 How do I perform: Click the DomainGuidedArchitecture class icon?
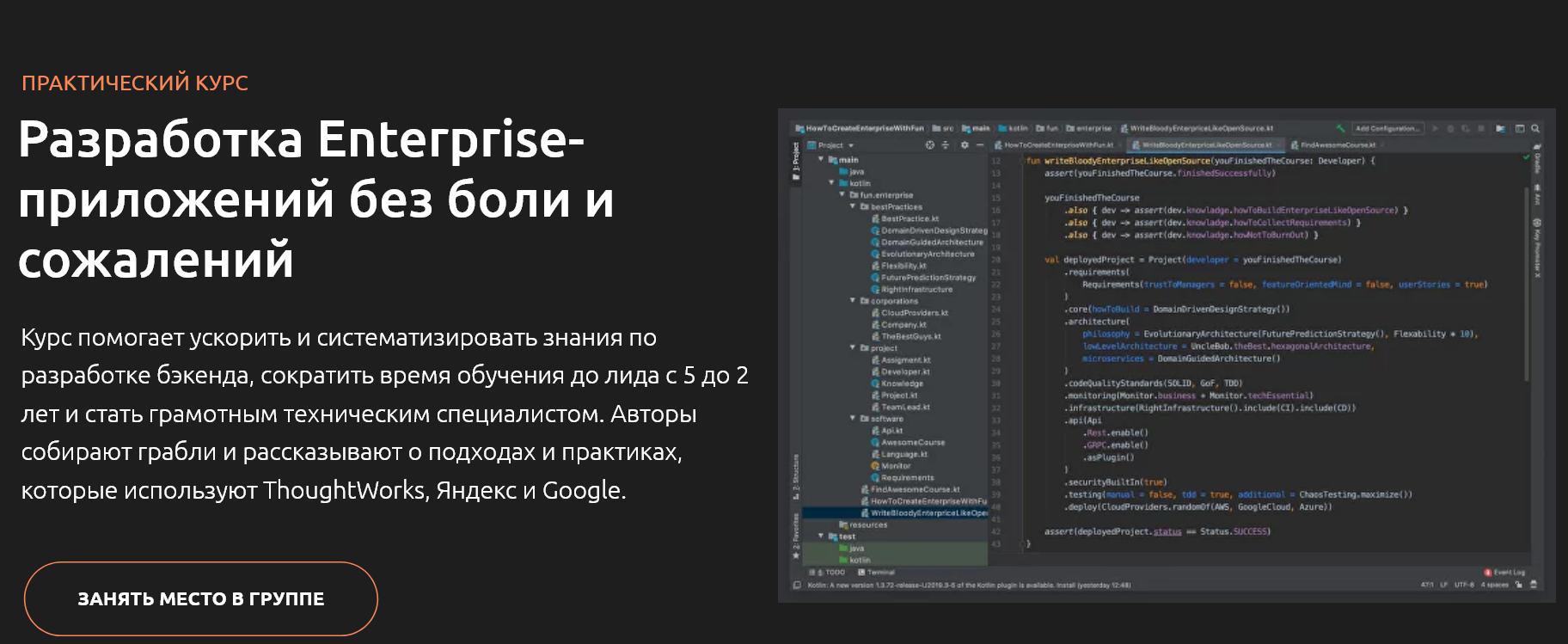(x=876, y=242)
